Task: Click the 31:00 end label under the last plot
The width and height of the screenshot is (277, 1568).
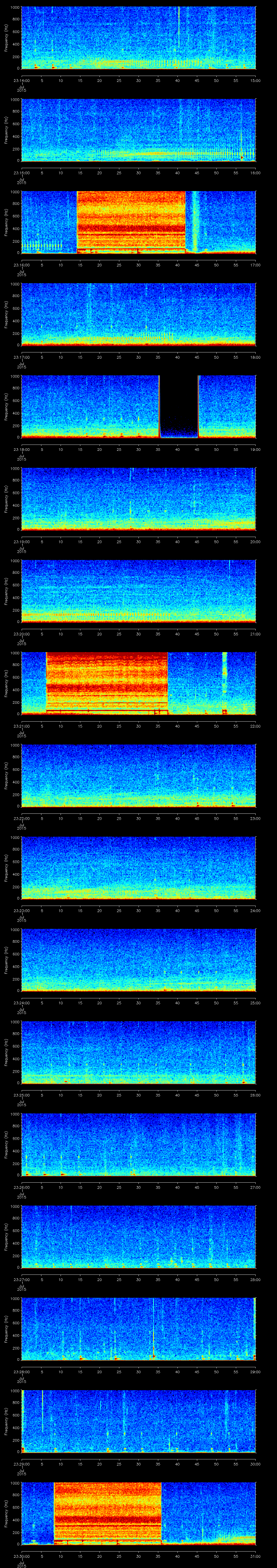Action: pyautogui.click(x=256, y=1556)
